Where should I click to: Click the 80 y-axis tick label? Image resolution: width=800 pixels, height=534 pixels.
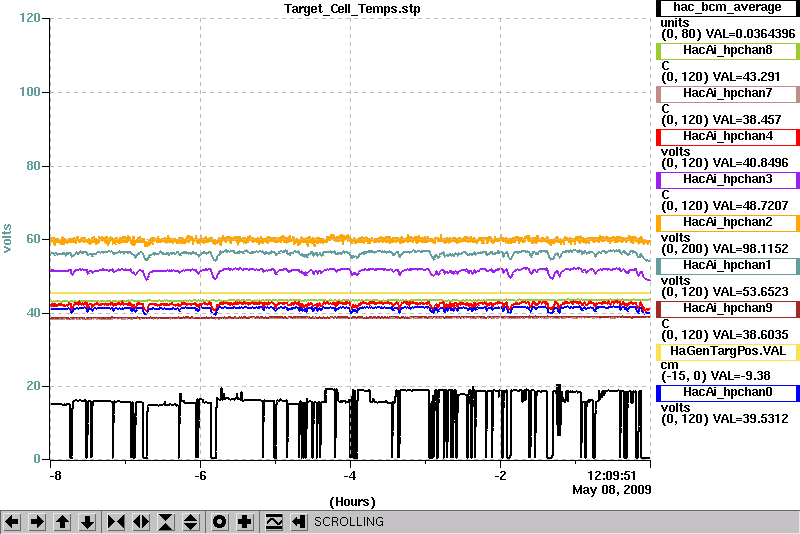pyautogui.click(x=34, y=166)
